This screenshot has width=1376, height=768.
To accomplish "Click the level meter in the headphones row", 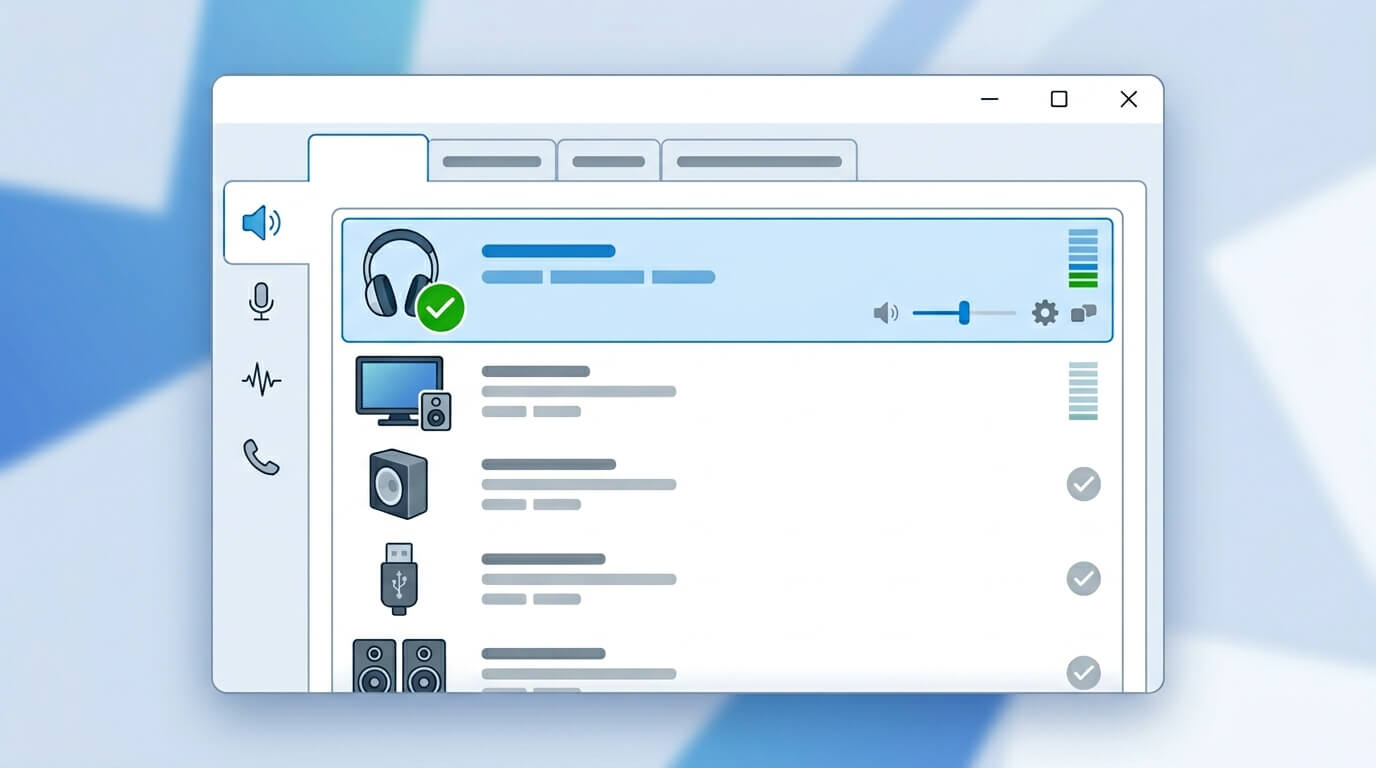I will click(x=1083, y=258).
